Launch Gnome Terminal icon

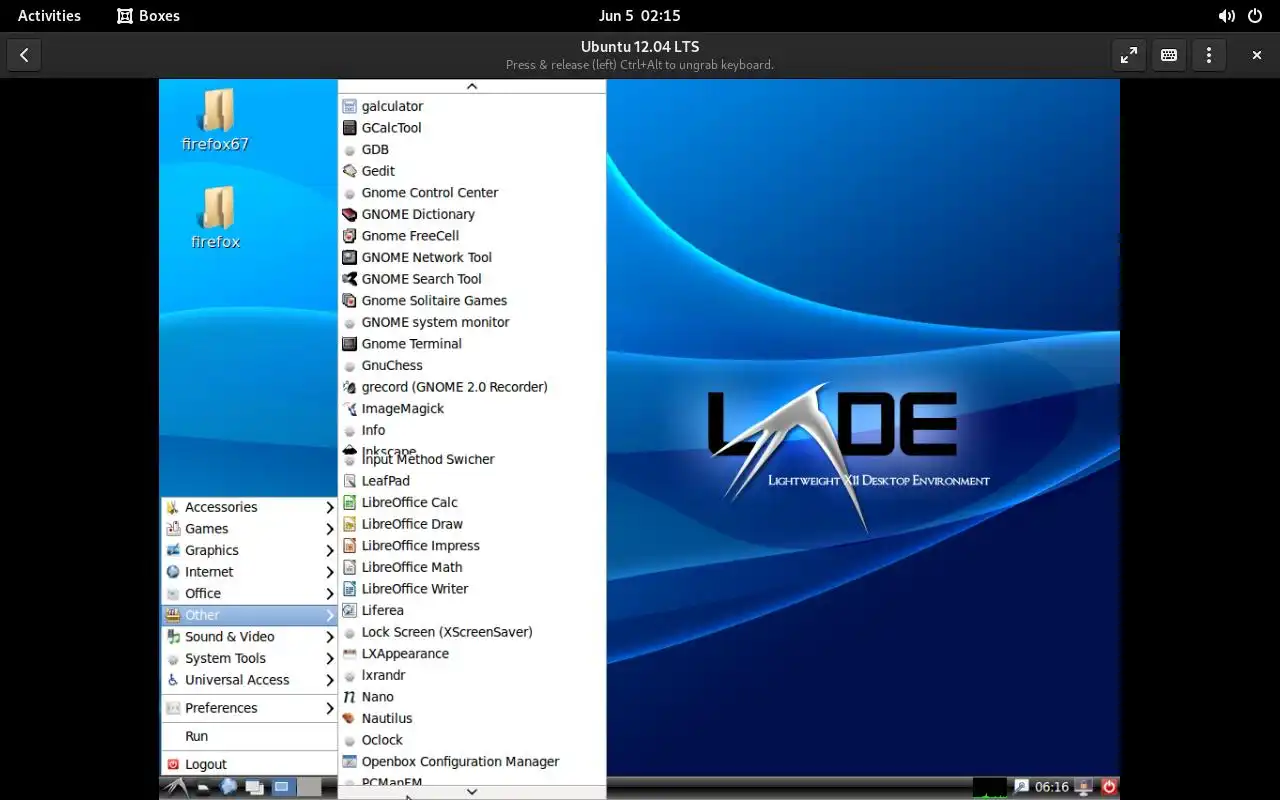(349, 344)
